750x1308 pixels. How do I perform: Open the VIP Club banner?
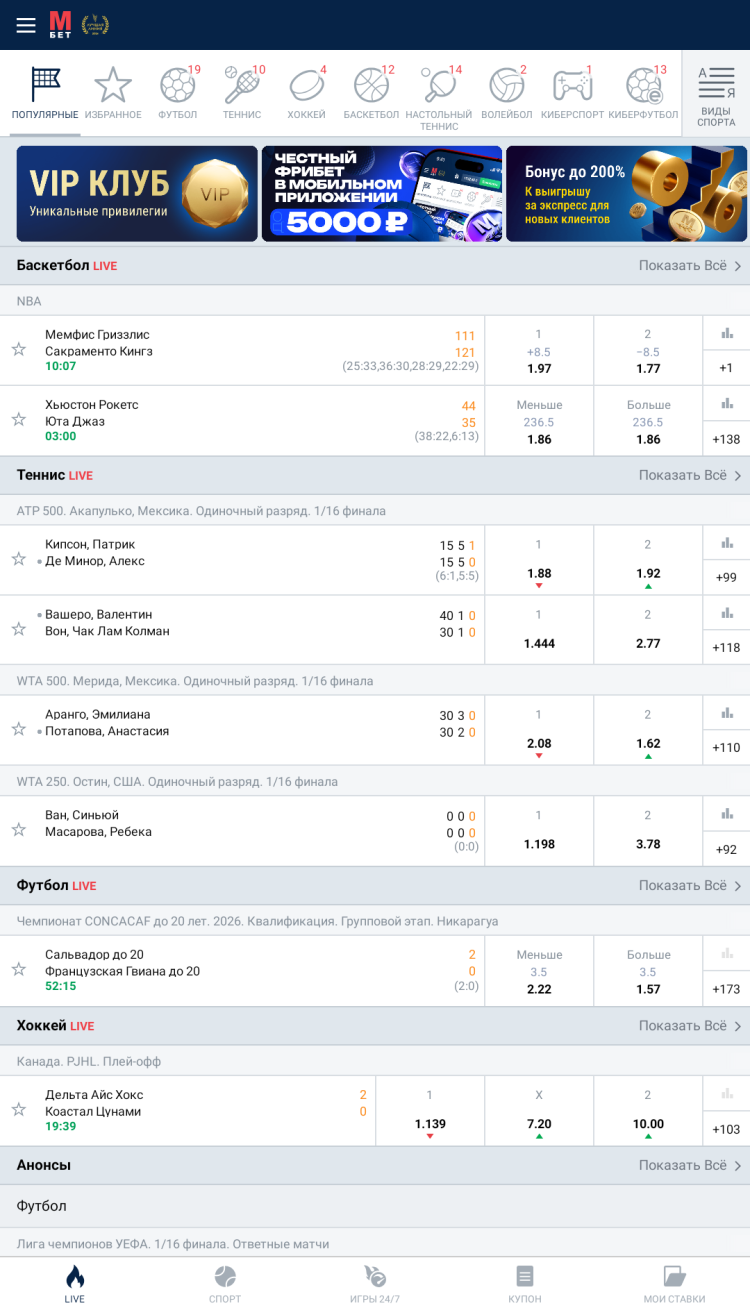(x=137, y=194)
